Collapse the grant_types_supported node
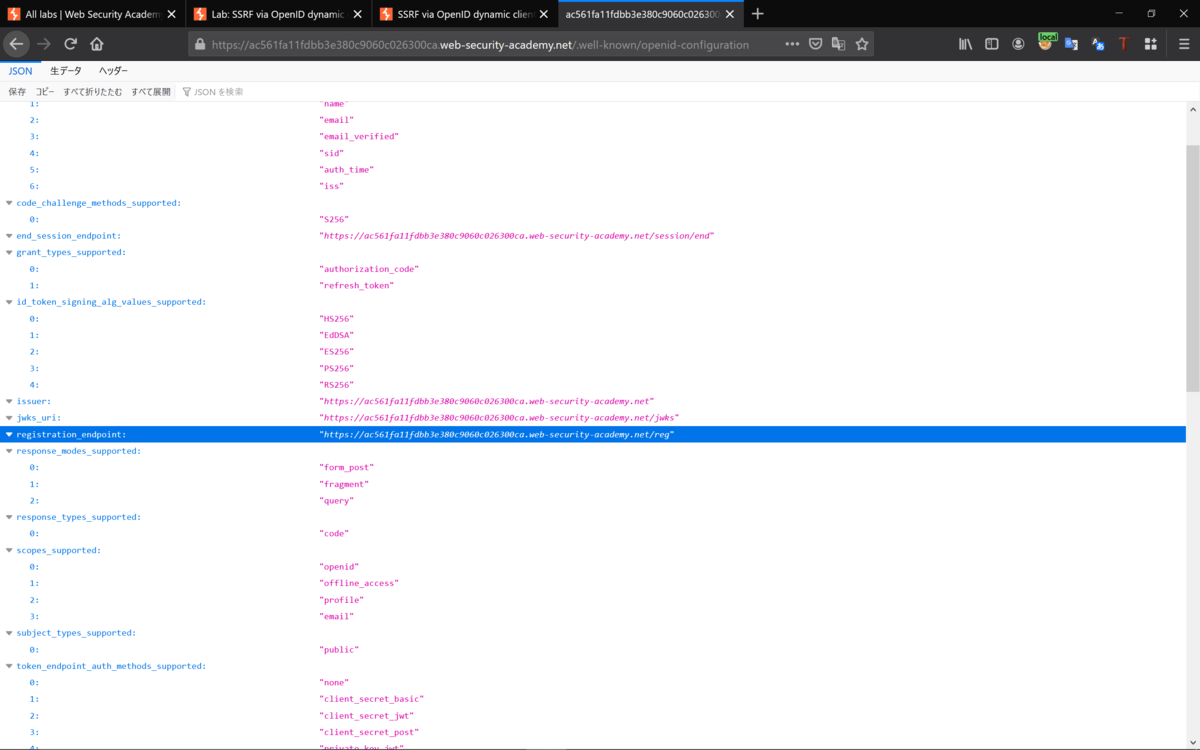The width and height of the screenshot is (1200, 750). pyautogui.click(x=9, y=252)
